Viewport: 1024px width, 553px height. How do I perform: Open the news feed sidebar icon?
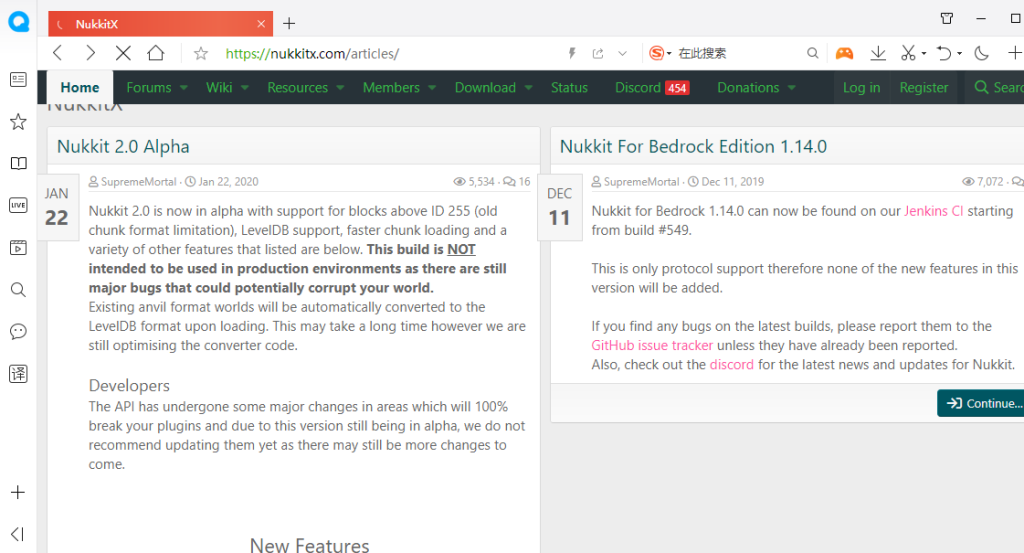coord(18,80)
